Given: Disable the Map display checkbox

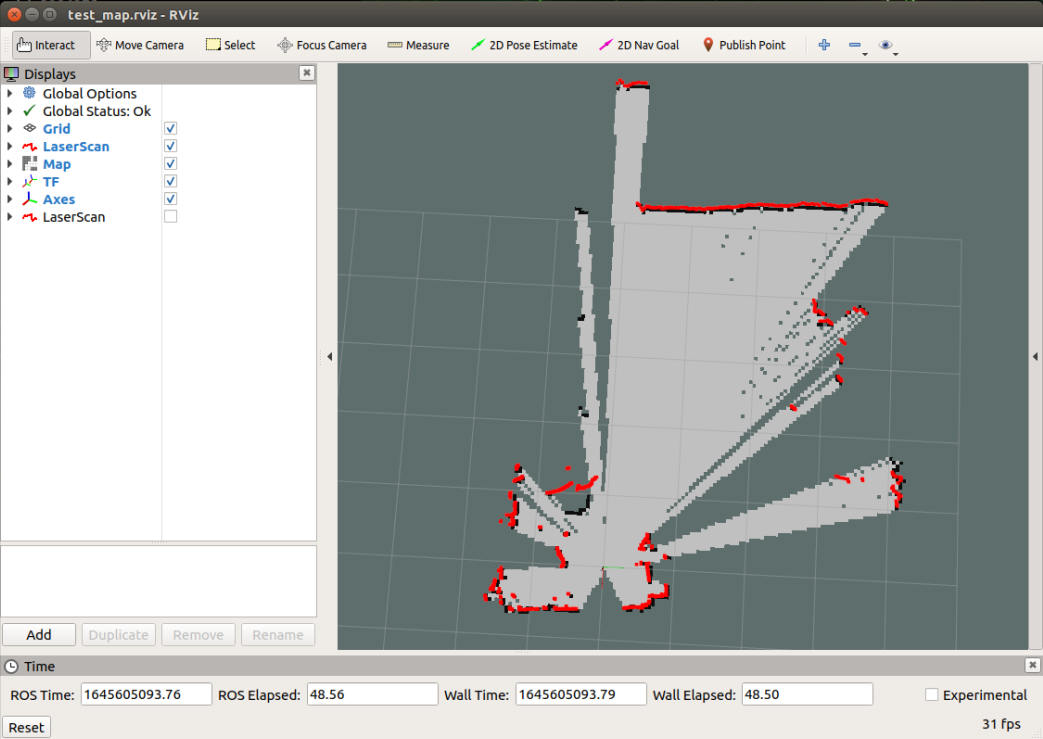Looking at the screenshot, I should click(x=171, y=164).
